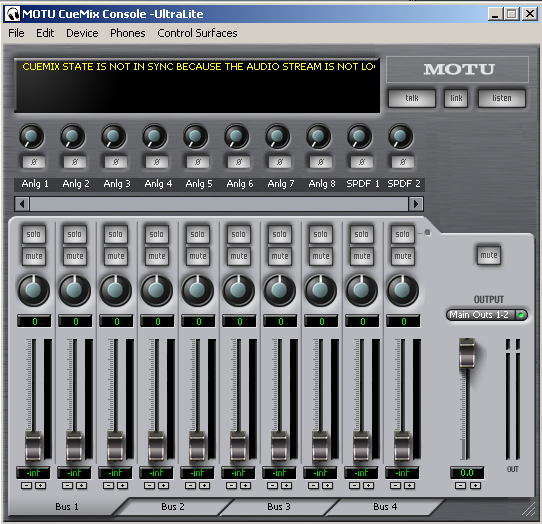
Task: Open the Control Surfaces menu
Action: (x=197, y=33)
